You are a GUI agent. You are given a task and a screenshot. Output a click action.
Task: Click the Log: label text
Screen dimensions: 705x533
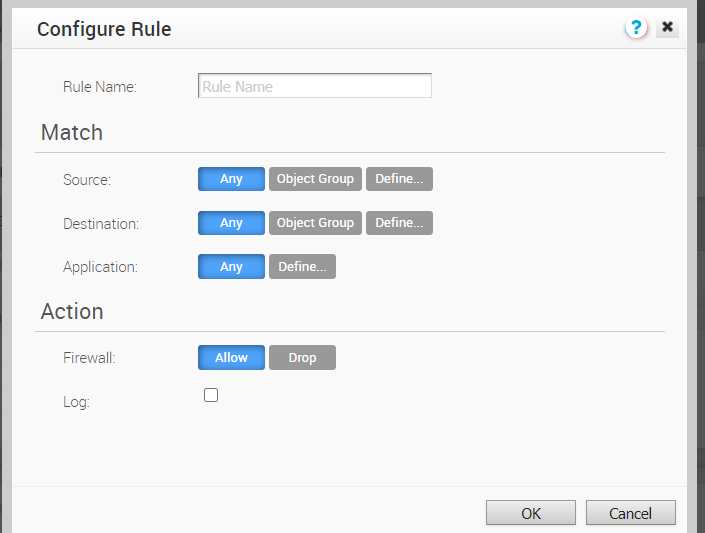click(x=76, y=402)
